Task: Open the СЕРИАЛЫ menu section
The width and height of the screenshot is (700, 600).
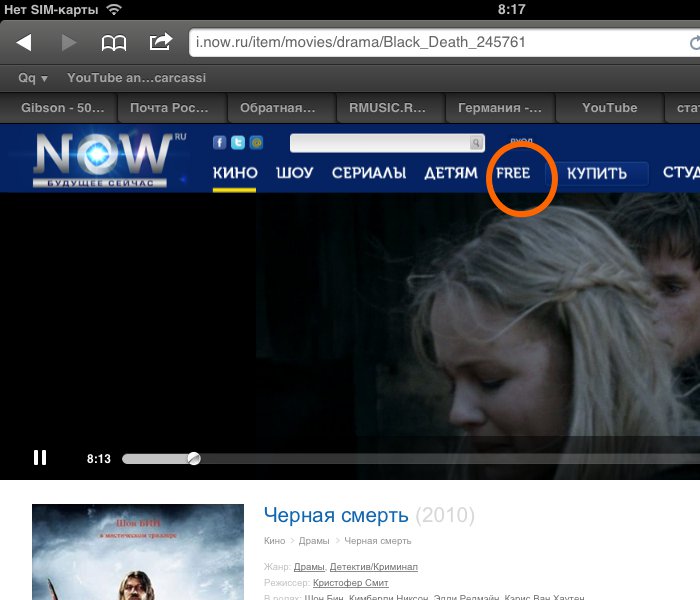Action: tap(369, 173)
